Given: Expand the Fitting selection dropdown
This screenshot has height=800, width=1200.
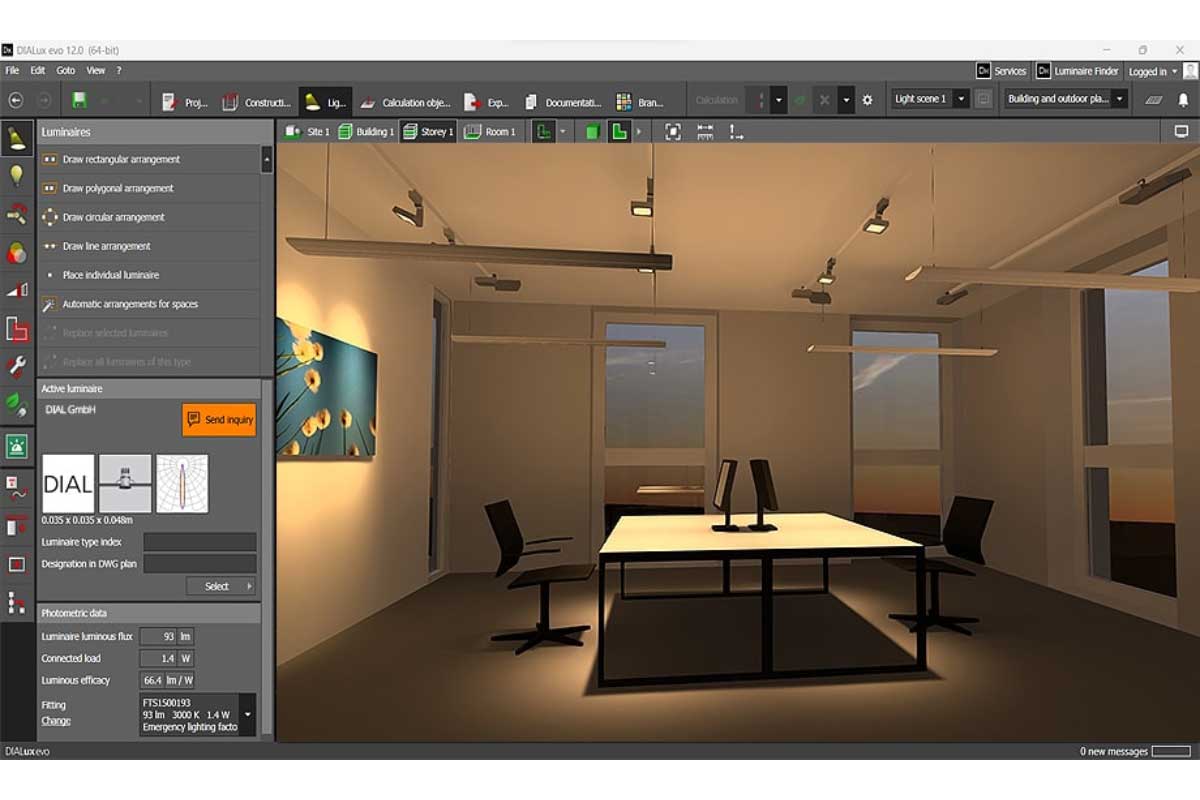Looking at the screenshot, I should 248,715.
